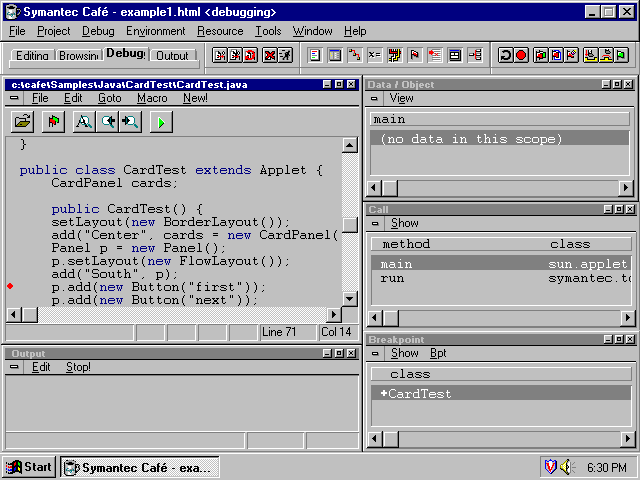The width and height of the screenshot is (640, 480).
Task: Click the red-arrow source lines icon
Action: 435,55
